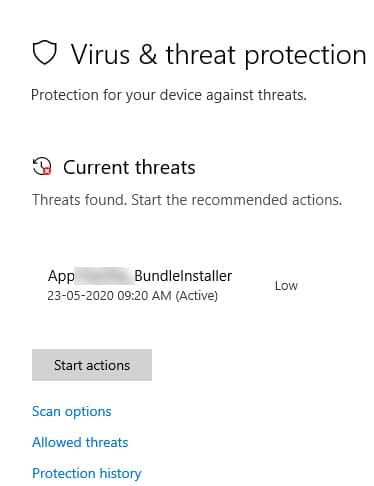Click 'Protection for your device against threats' text

pyautogui.click(x=169, y=95)
